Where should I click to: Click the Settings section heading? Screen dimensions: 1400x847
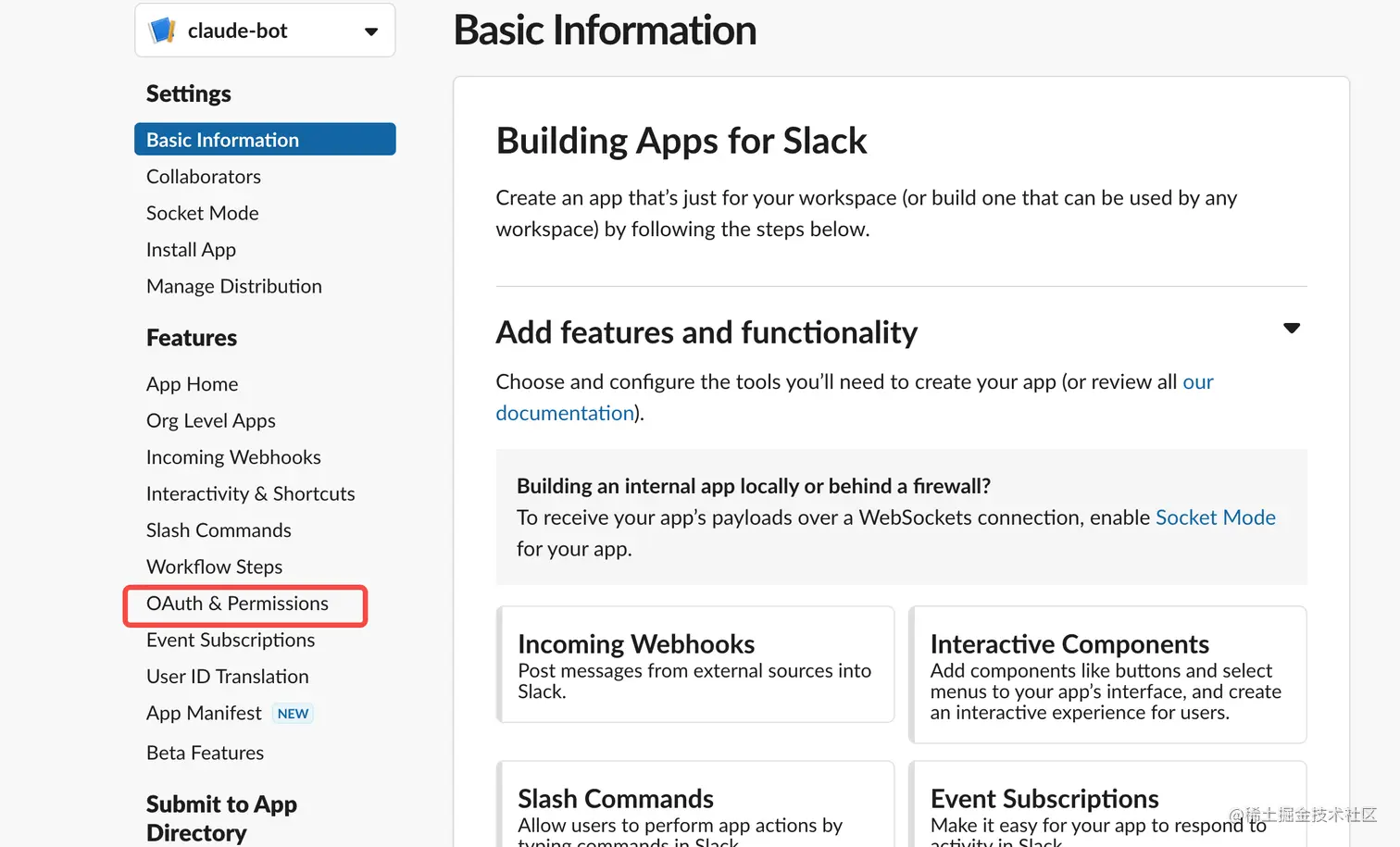189,93
